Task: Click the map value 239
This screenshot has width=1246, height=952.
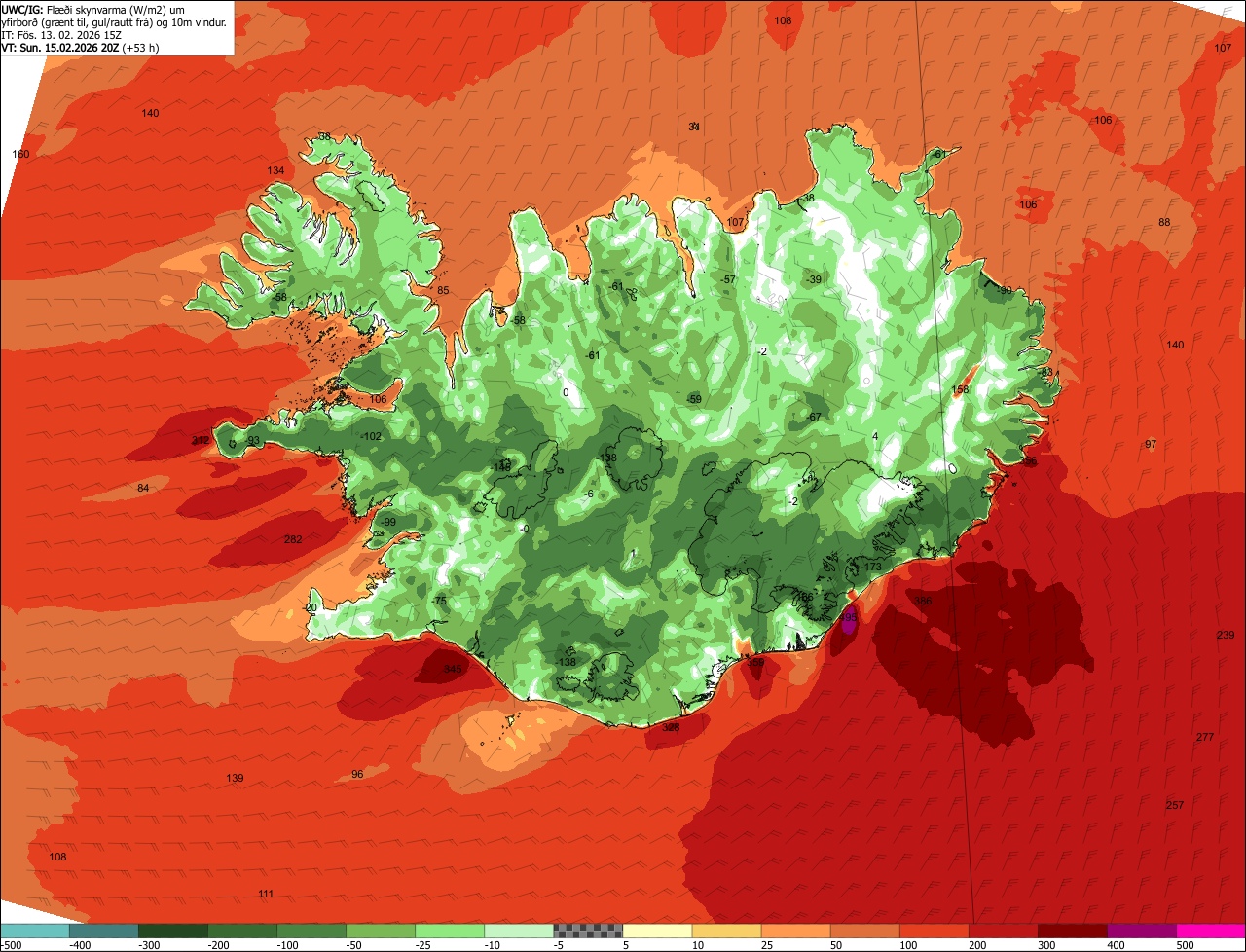Action: [1226, 636]
